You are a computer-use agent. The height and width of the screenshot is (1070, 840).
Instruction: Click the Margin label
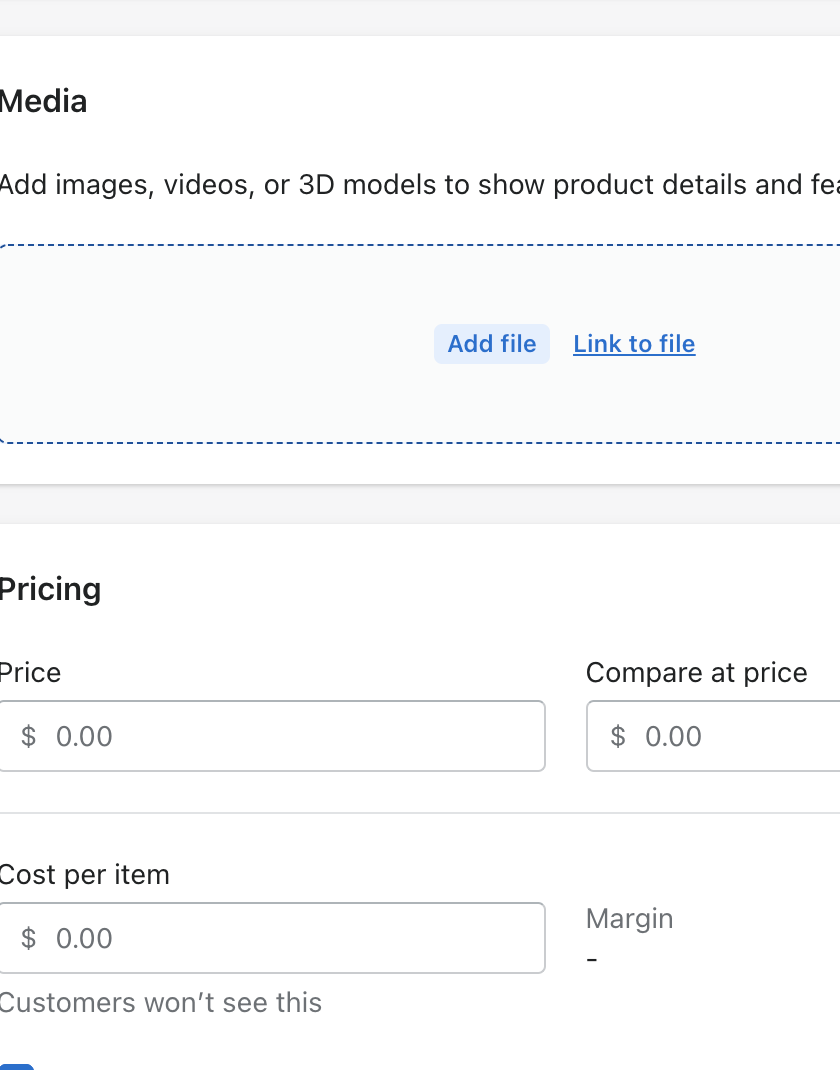pos(629,919)
